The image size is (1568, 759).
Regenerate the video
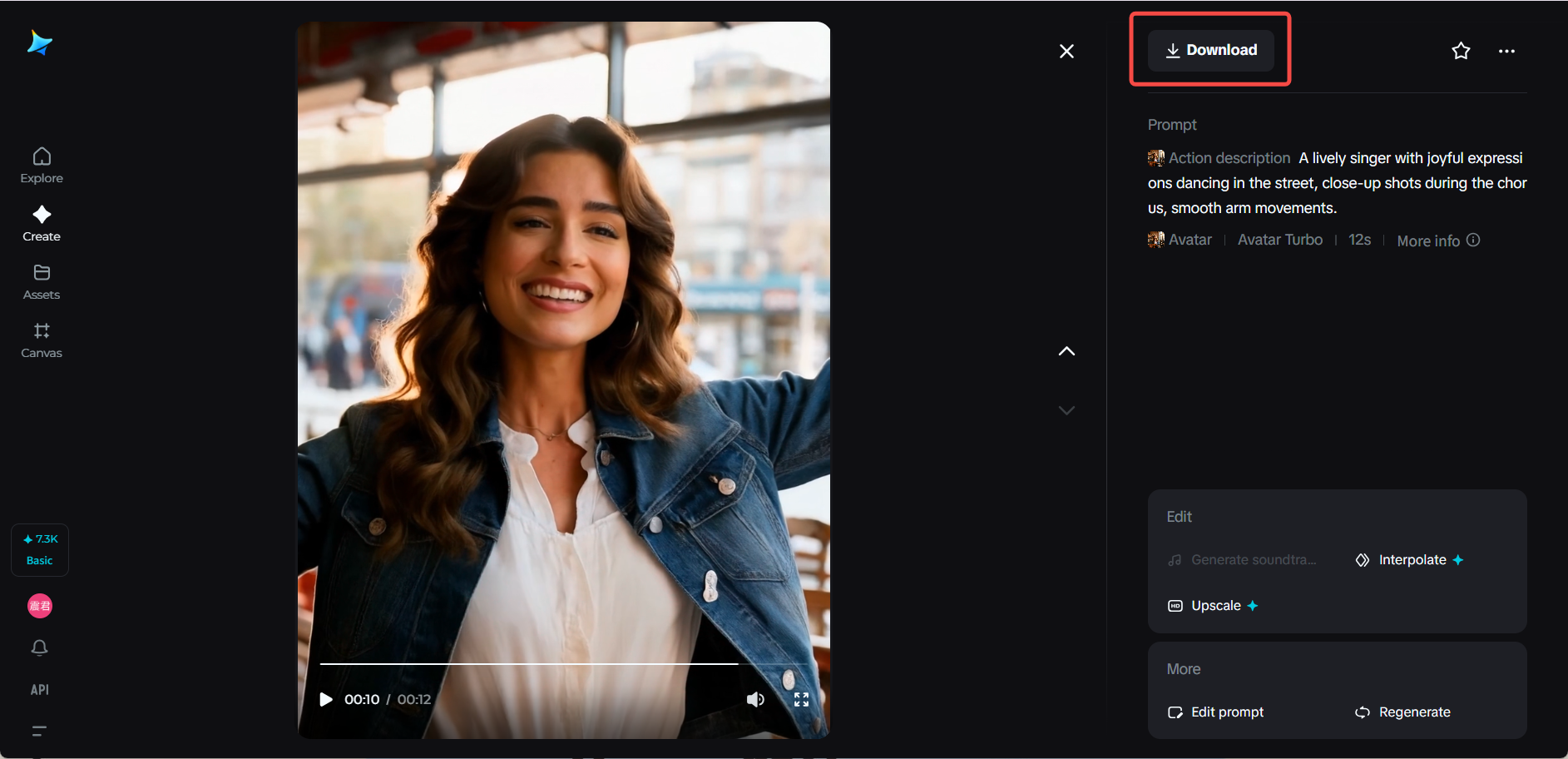pyautogui.click(x=1402, y=712)
